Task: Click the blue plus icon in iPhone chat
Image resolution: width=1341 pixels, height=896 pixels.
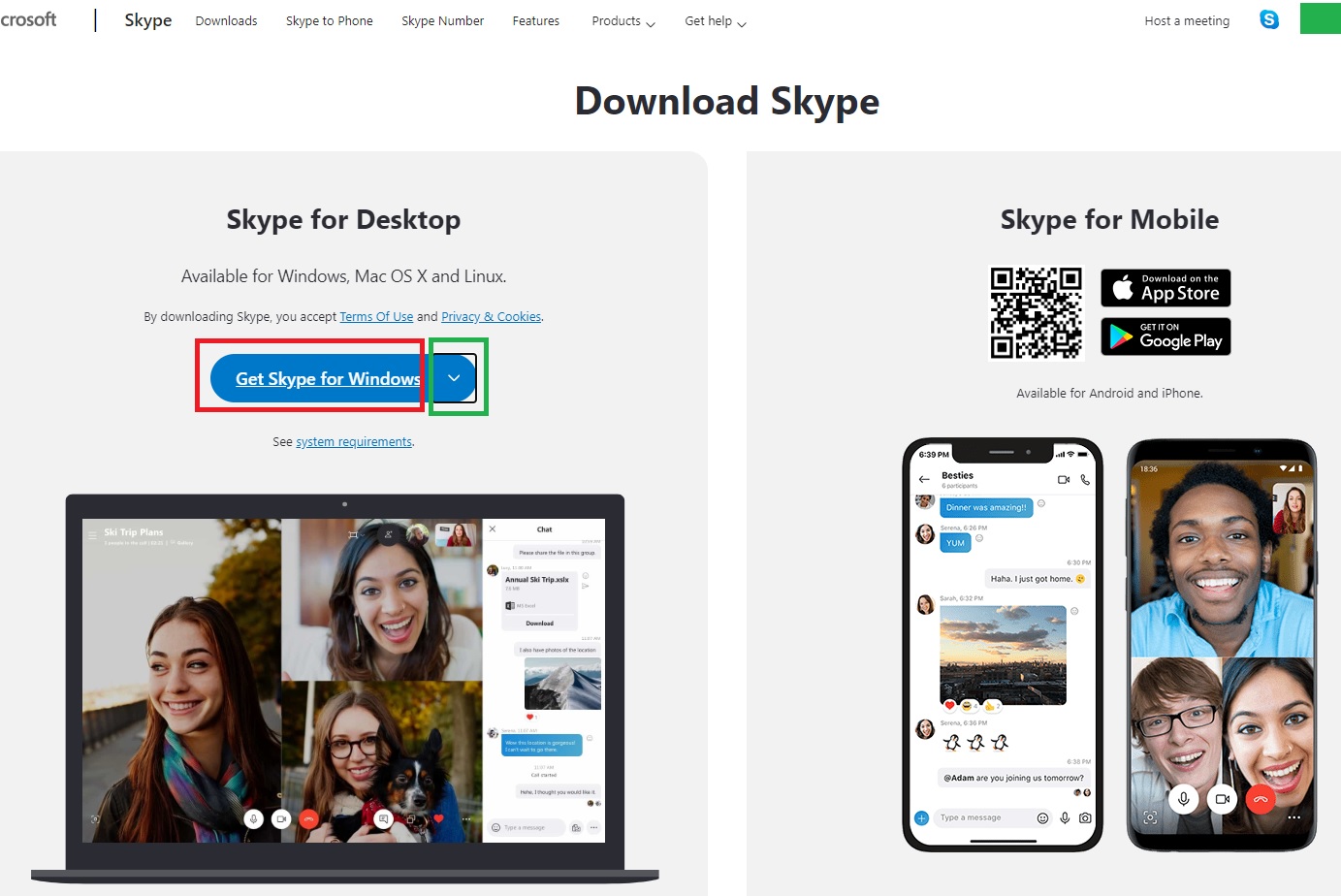Action: click(922, 817)
